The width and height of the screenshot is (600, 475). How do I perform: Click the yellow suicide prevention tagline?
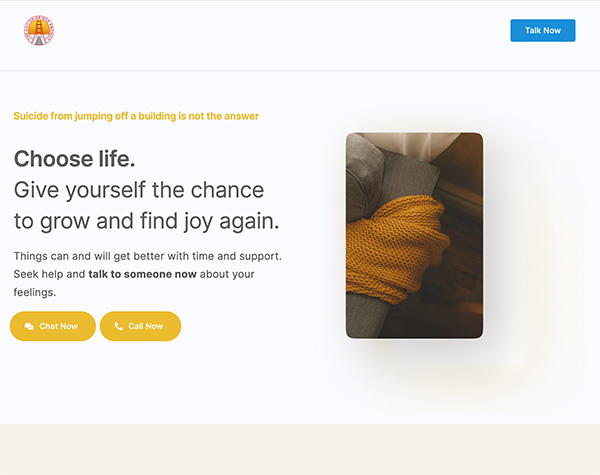coord(136,116)
